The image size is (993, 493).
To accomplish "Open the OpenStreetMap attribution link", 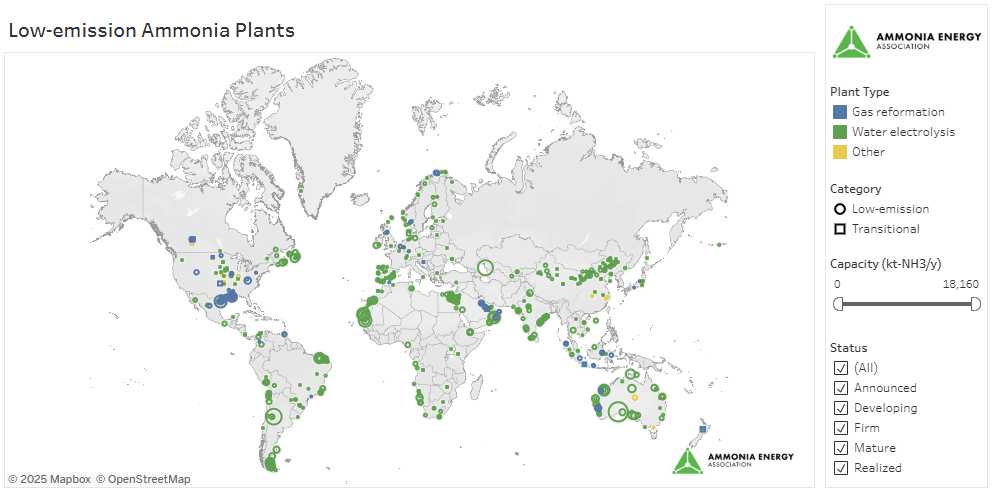I will click(143, 479).
